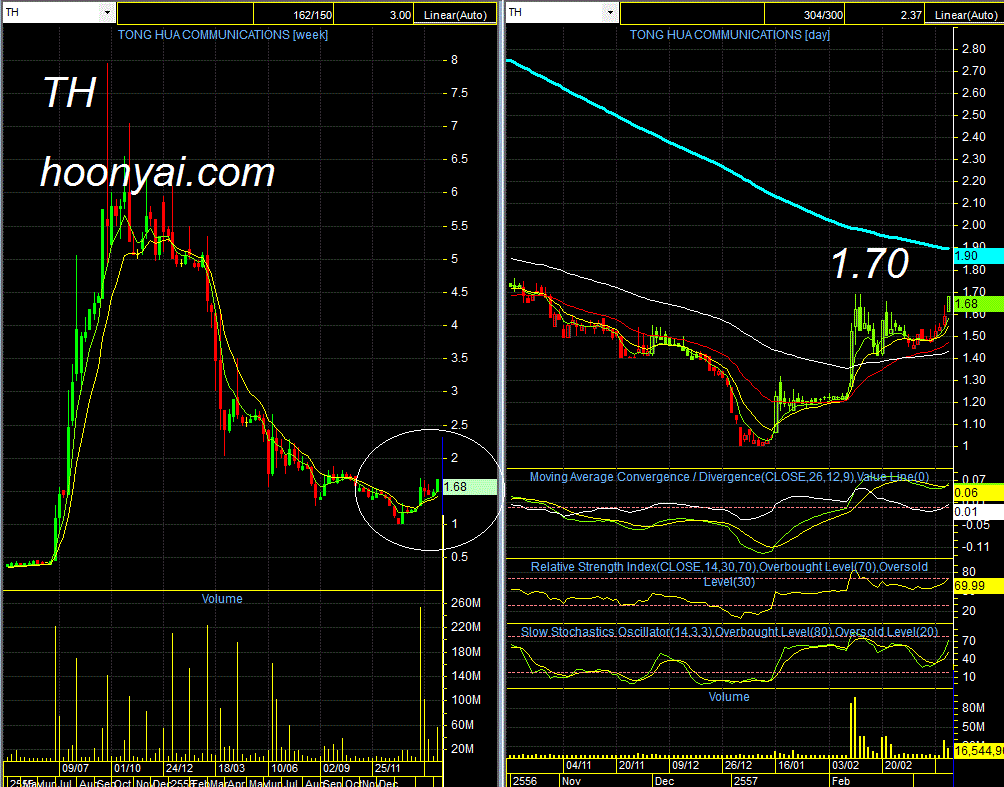Click the Slow Stochastics Oscillator indicator label

point(729,631)
